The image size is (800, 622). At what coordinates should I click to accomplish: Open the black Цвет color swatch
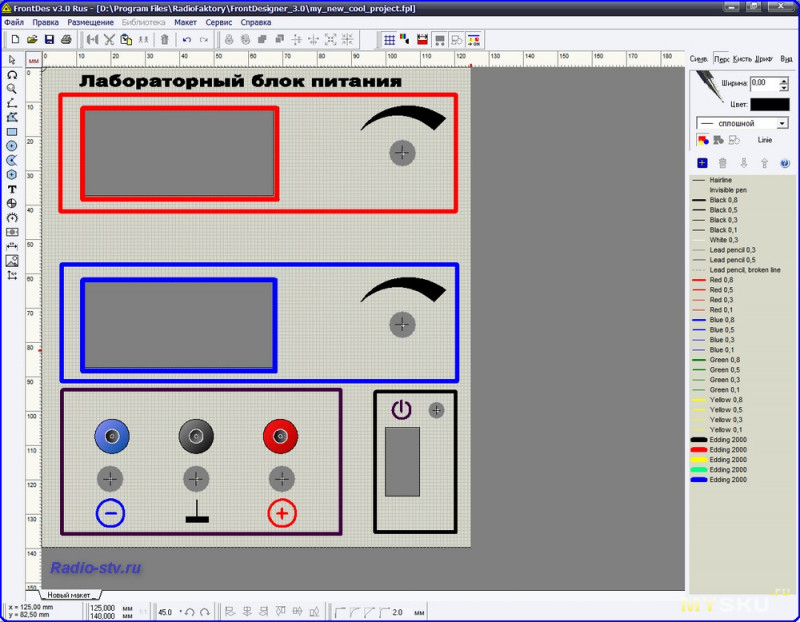(x=769, y=104)
